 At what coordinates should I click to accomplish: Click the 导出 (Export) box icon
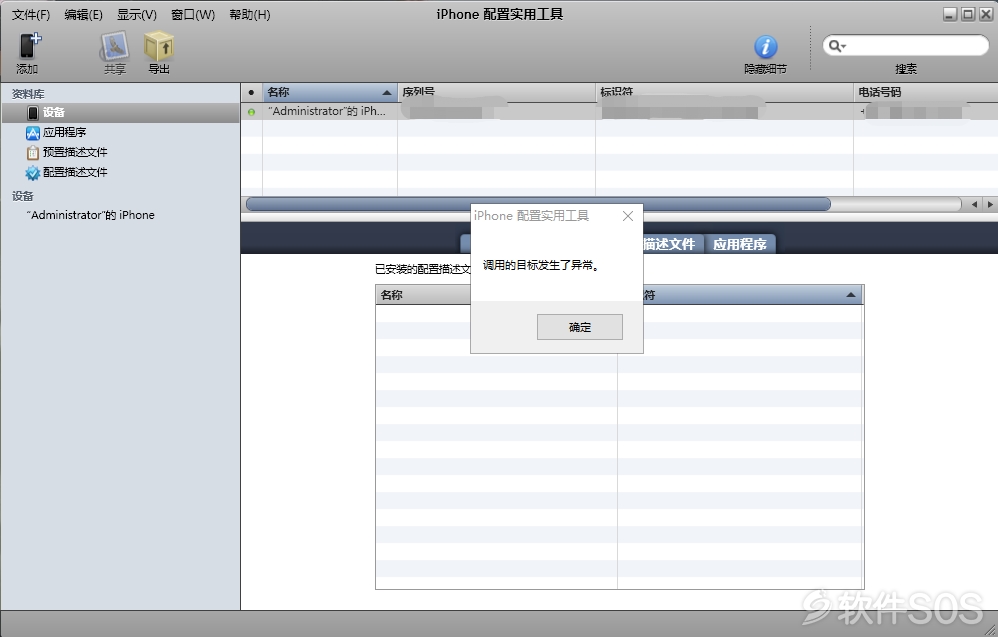coord(158,46)
